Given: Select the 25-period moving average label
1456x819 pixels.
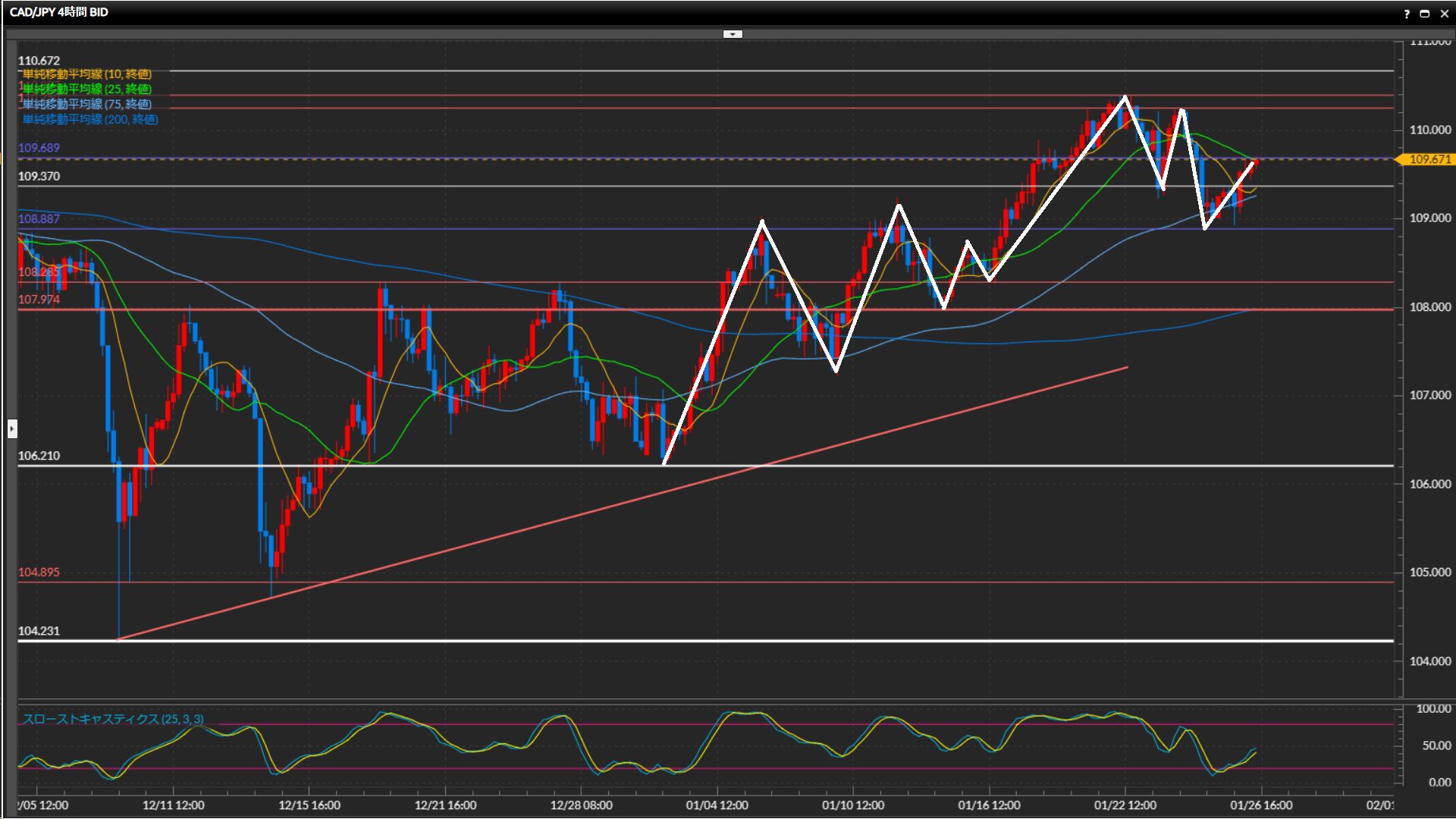Looking at the screenshot, I should [86, 89].
